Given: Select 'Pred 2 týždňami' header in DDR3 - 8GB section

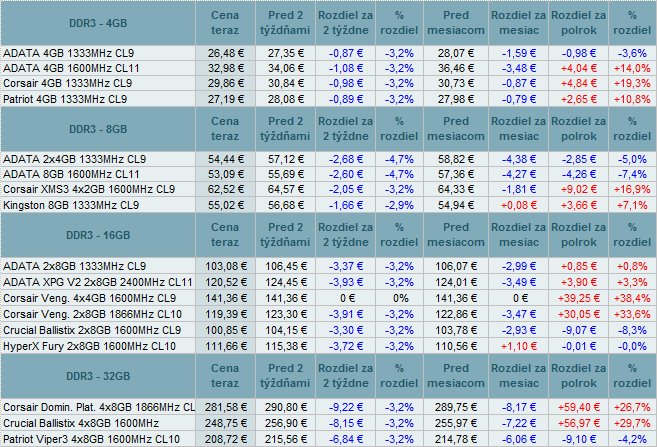Looking at the screenshot, I should coord(285,129).
